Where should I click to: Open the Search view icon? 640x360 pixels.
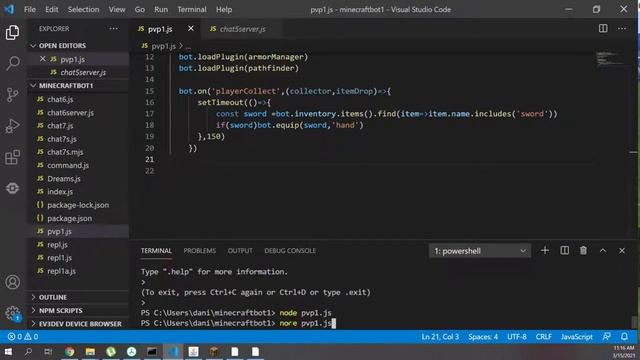[12, 63]
